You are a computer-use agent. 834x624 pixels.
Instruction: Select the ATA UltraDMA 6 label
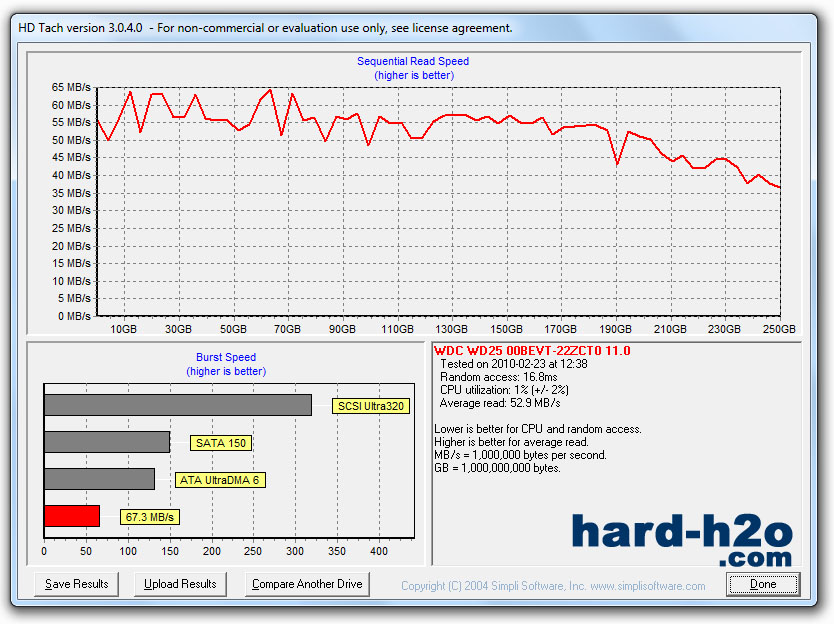220,480
